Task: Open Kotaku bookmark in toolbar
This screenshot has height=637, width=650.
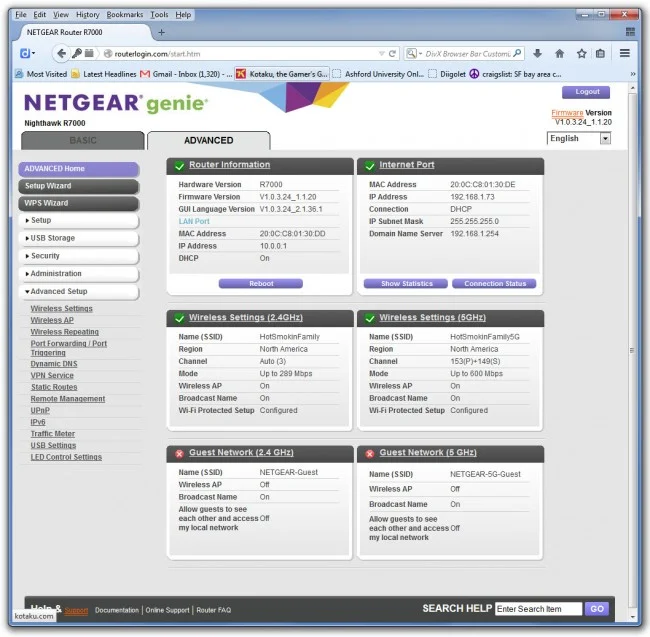Action: 282,74
